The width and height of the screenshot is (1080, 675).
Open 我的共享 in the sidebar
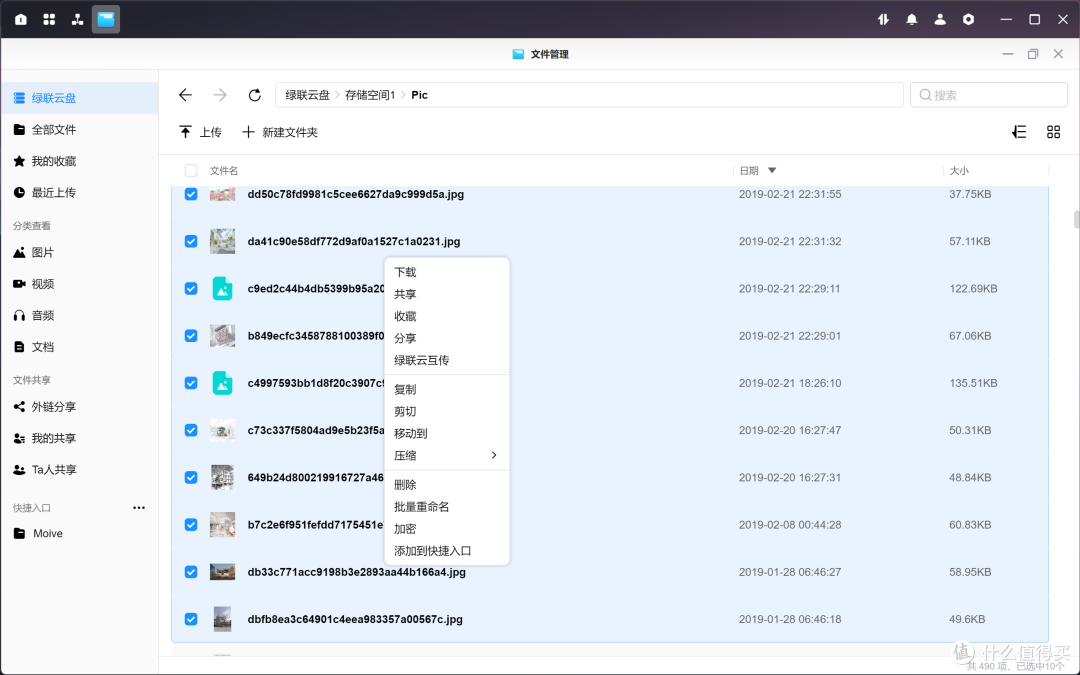tap(79, 438)
